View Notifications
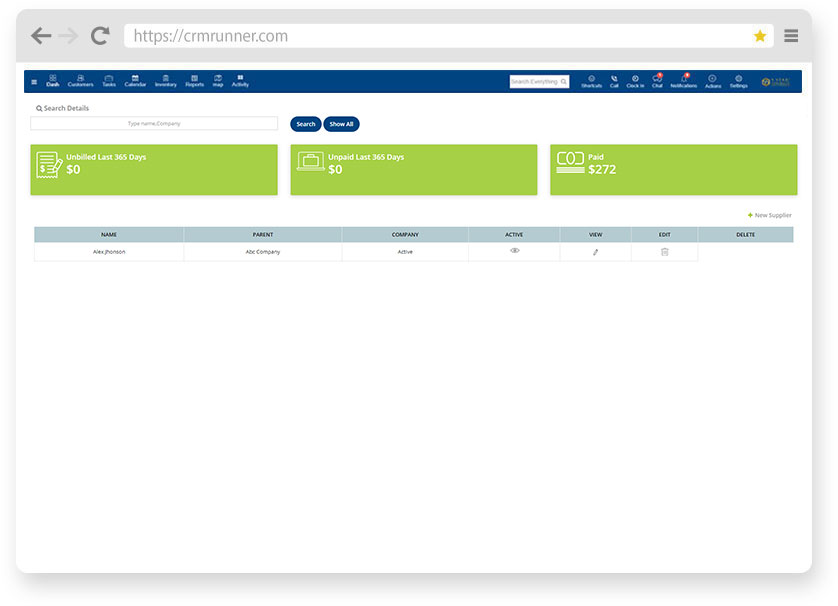Viewport: 838px width, 606px height. (x=684, y=81)
